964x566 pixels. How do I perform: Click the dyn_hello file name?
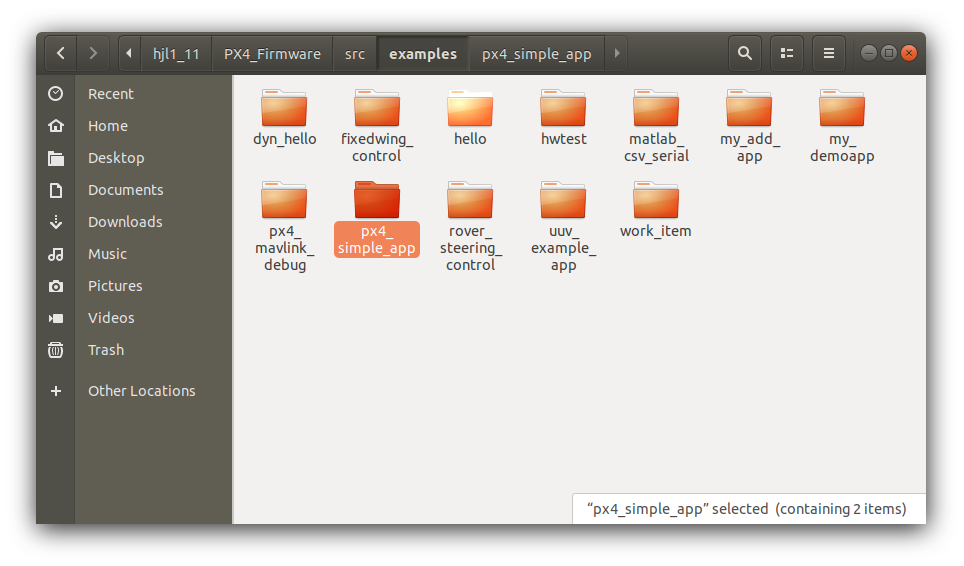[x=285, y=140]
